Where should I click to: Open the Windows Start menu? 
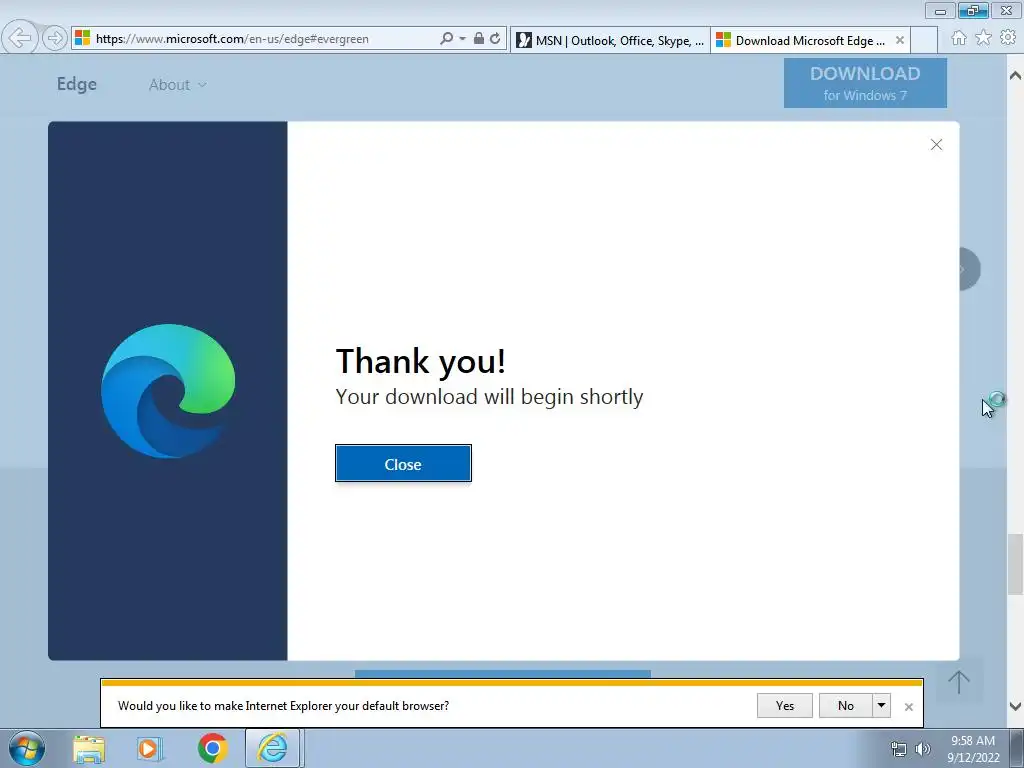tap(27, 748)
